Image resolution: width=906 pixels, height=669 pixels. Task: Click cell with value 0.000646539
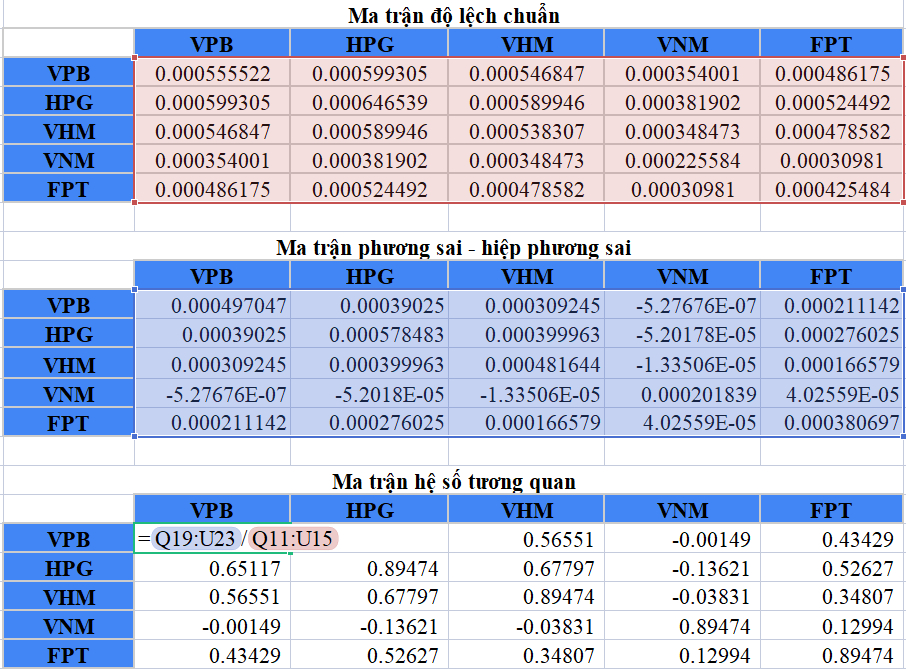pos(369,102)
